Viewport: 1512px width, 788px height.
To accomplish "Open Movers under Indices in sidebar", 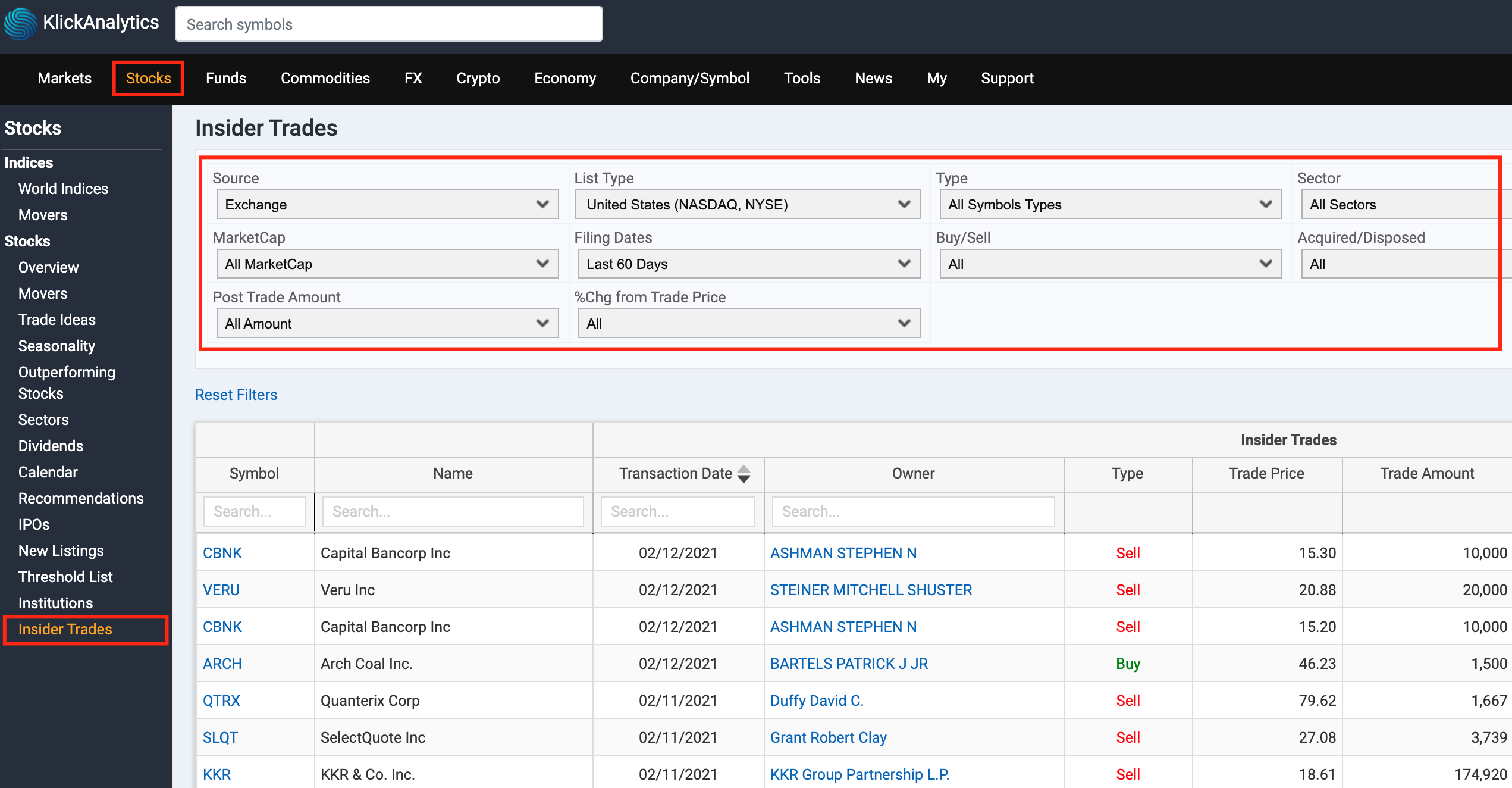I will point(43,215).
